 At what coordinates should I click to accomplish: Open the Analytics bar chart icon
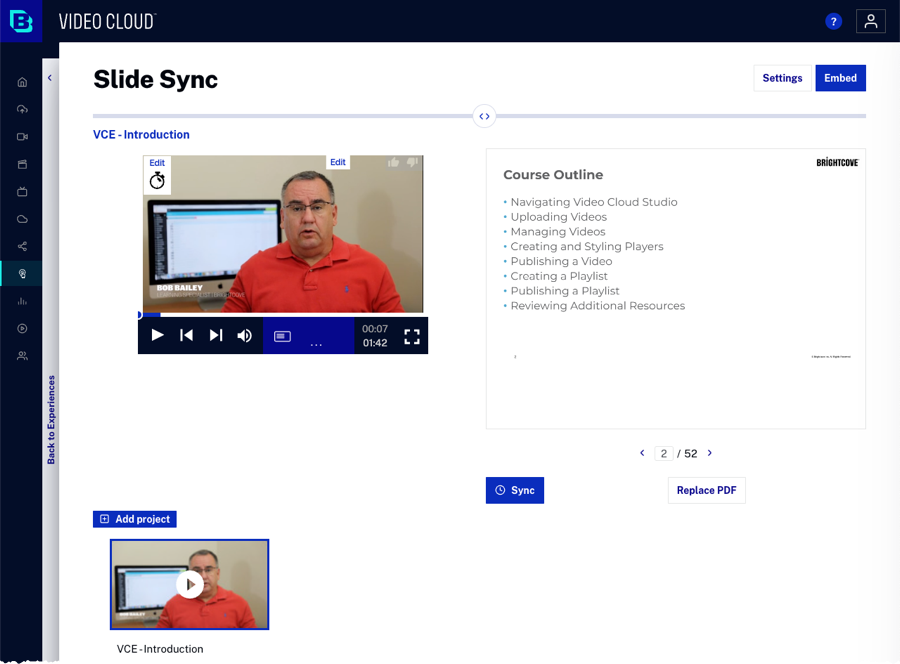click(x=22, y=301)
